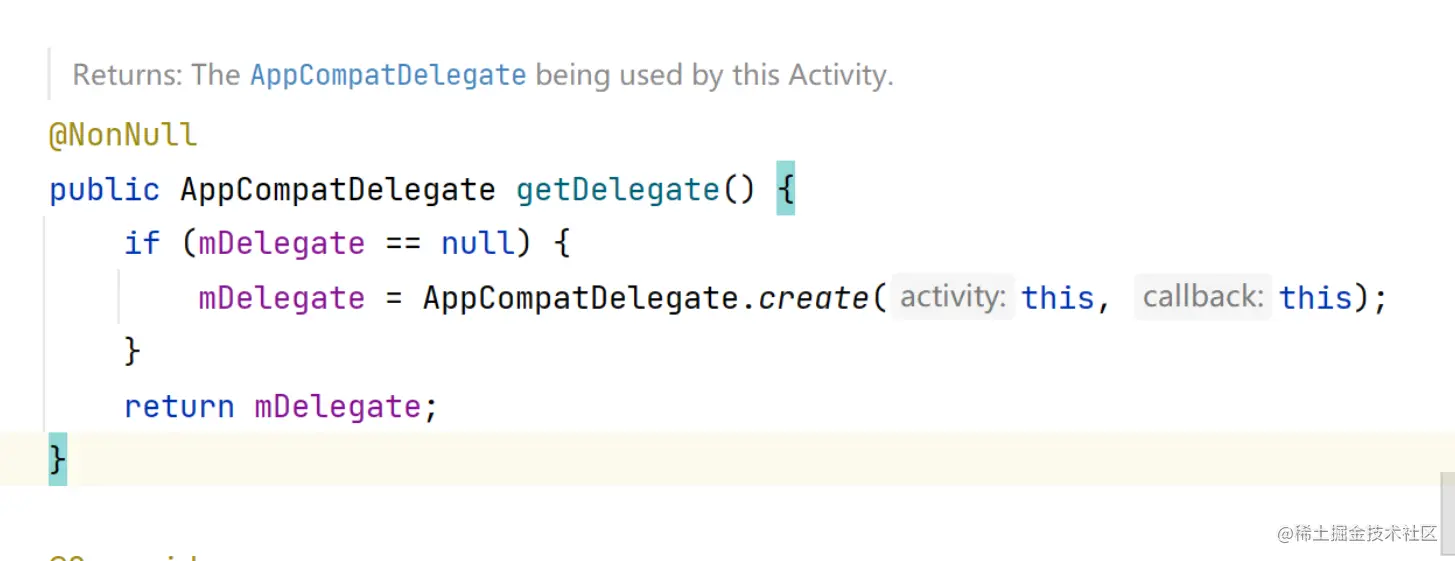Click the return keyword
Viewport: 1455px width, 561px height.
click(179, 406)
